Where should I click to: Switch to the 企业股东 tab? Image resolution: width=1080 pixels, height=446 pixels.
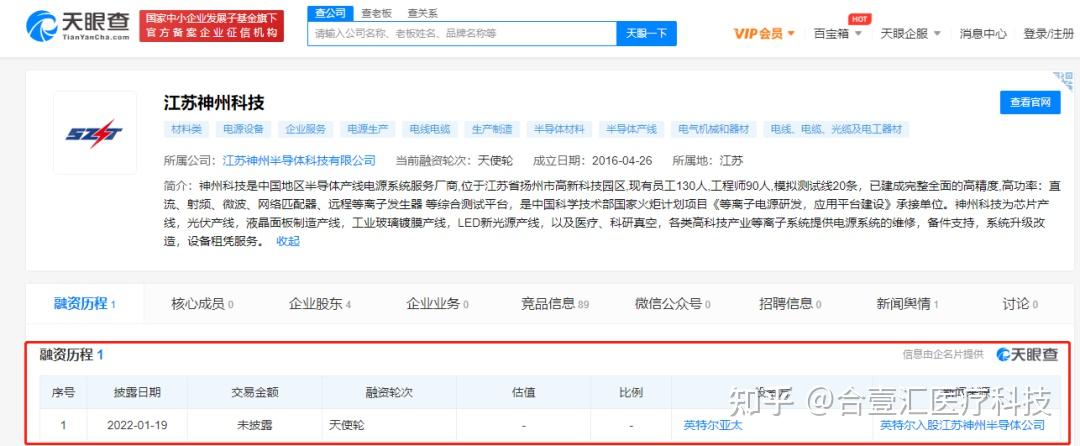point(320,304)
